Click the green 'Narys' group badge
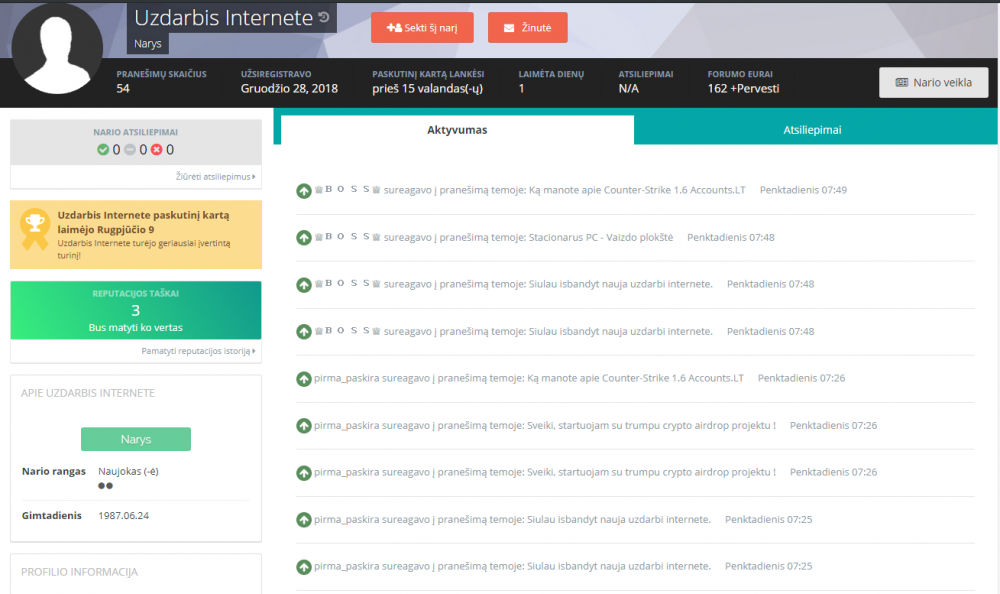Screen dimensions: 1000x594 pyautogui.click(x=136, y=439)
